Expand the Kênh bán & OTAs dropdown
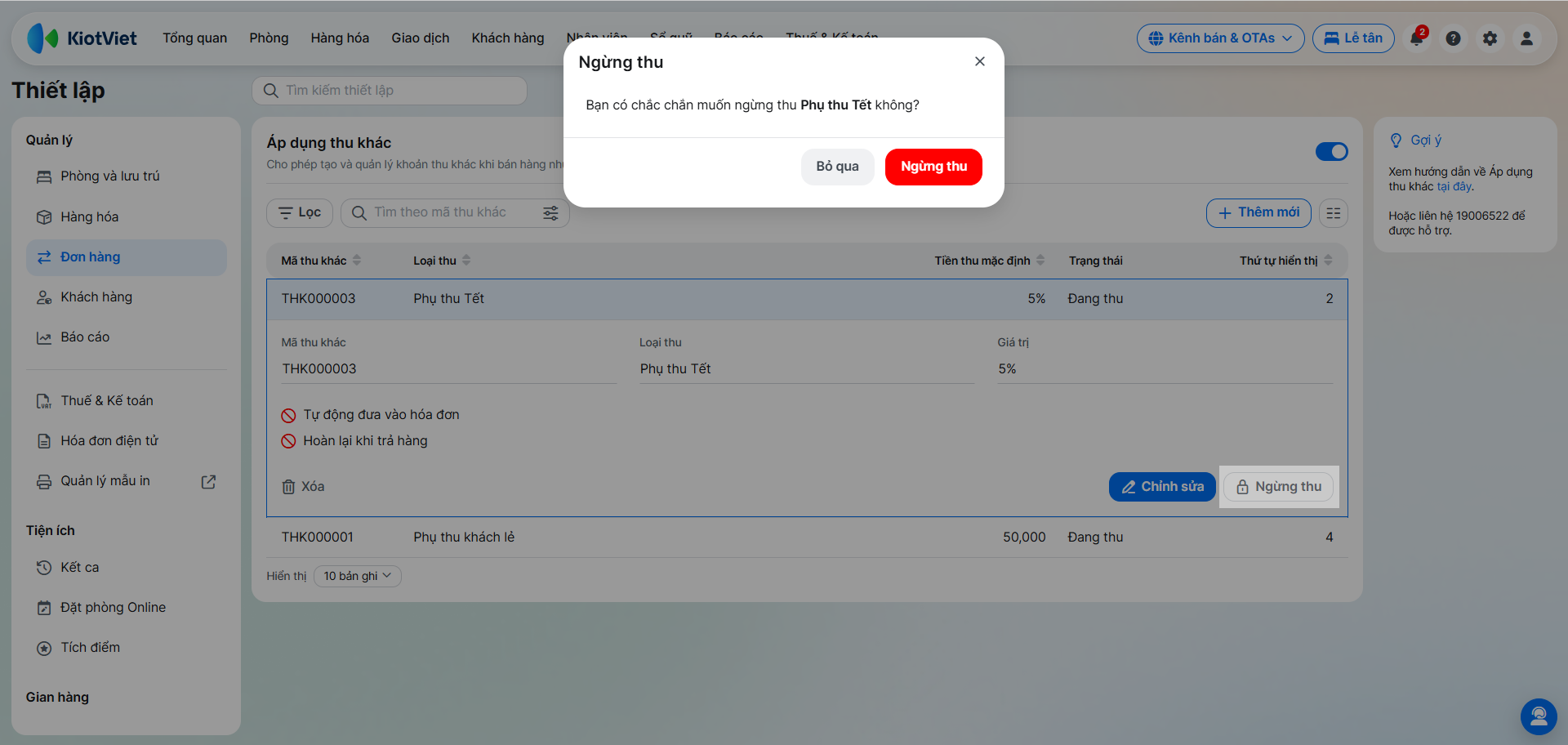This screenshot has height=745, width=1568. 1220,38
